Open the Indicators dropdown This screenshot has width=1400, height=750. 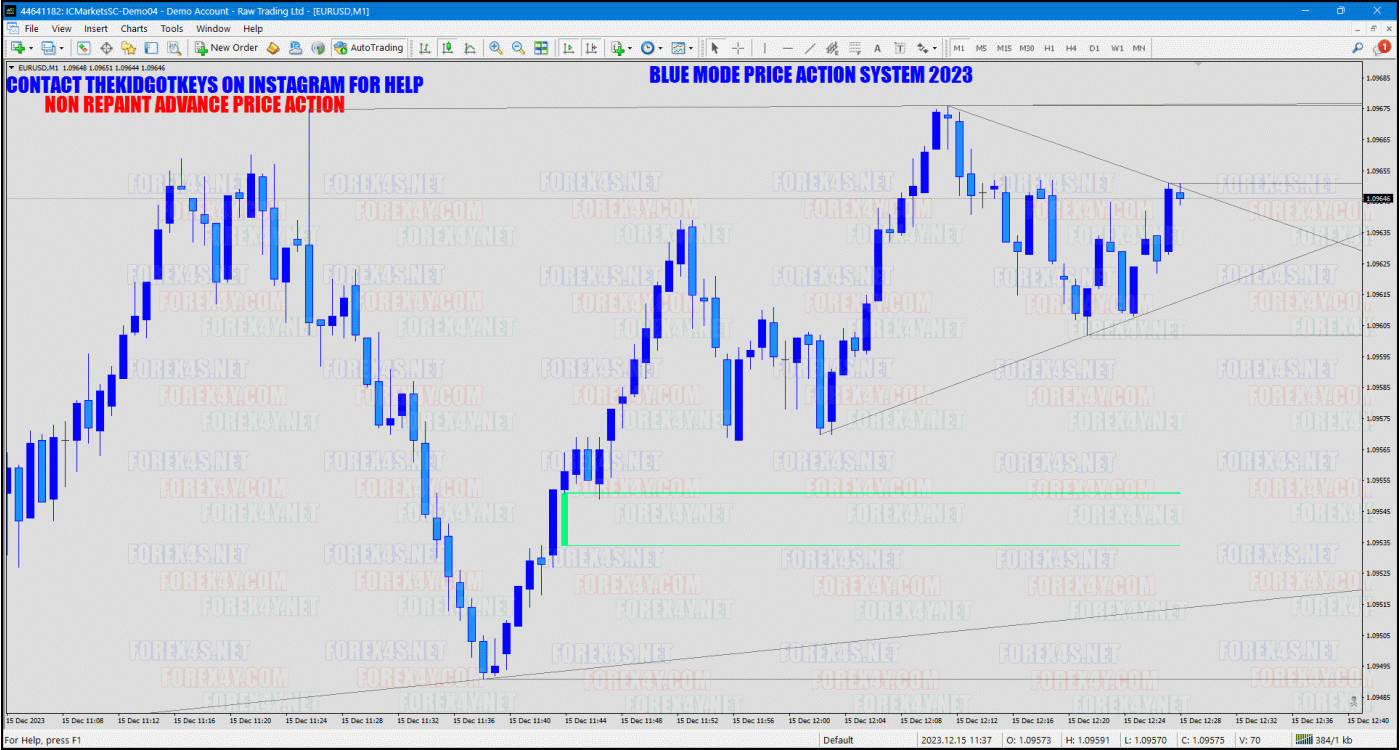pos(629,47)
